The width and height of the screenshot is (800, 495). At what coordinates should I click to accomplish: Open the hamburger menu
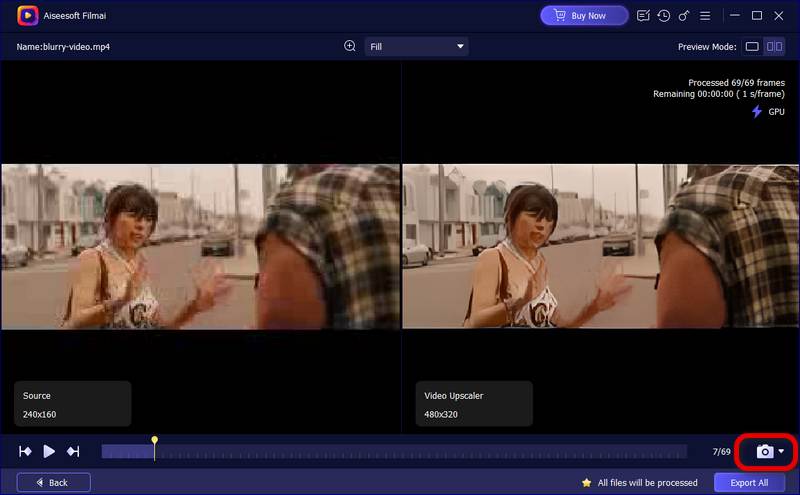click(705, 16)
